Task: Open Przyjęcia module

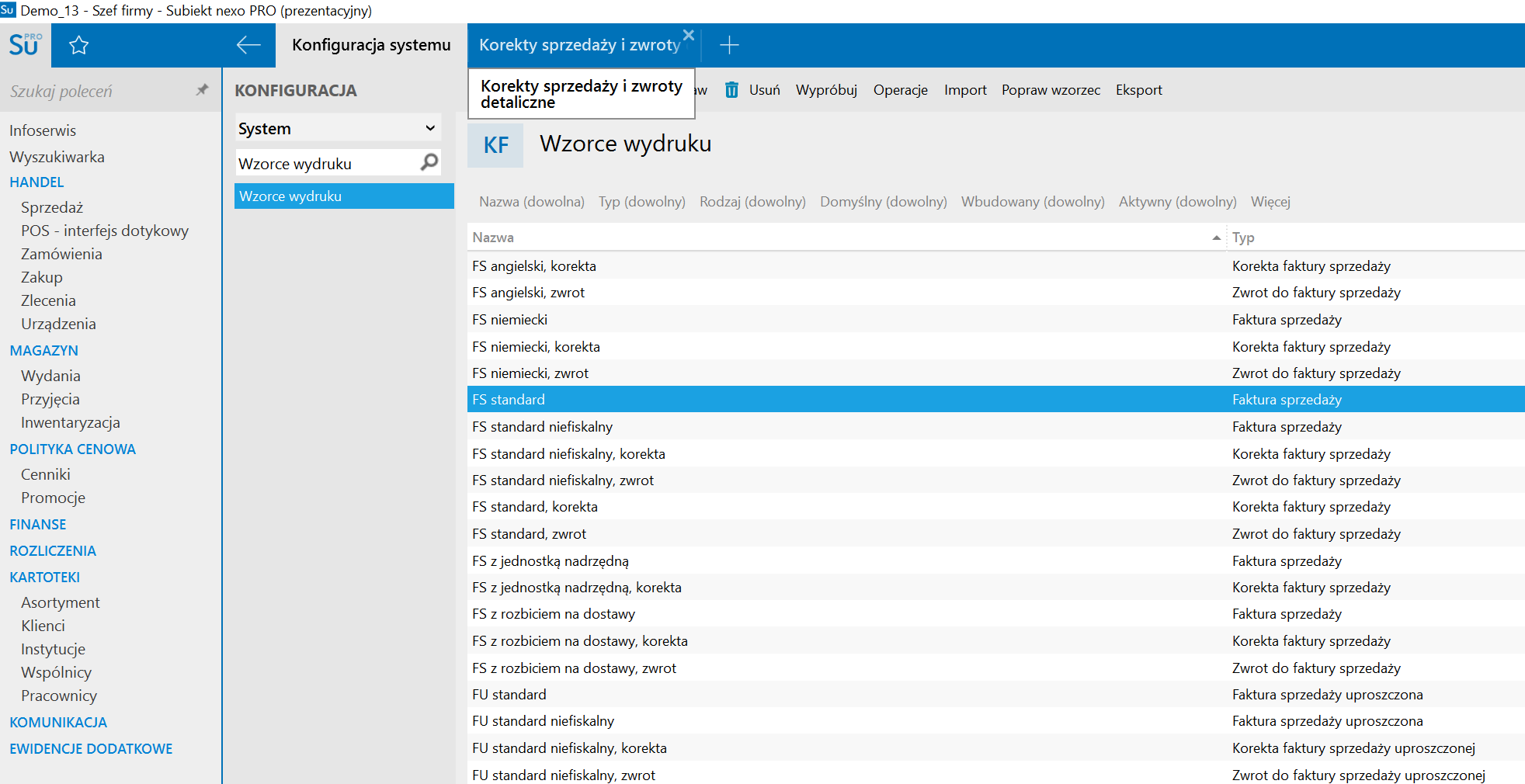Action: (50, 399)
